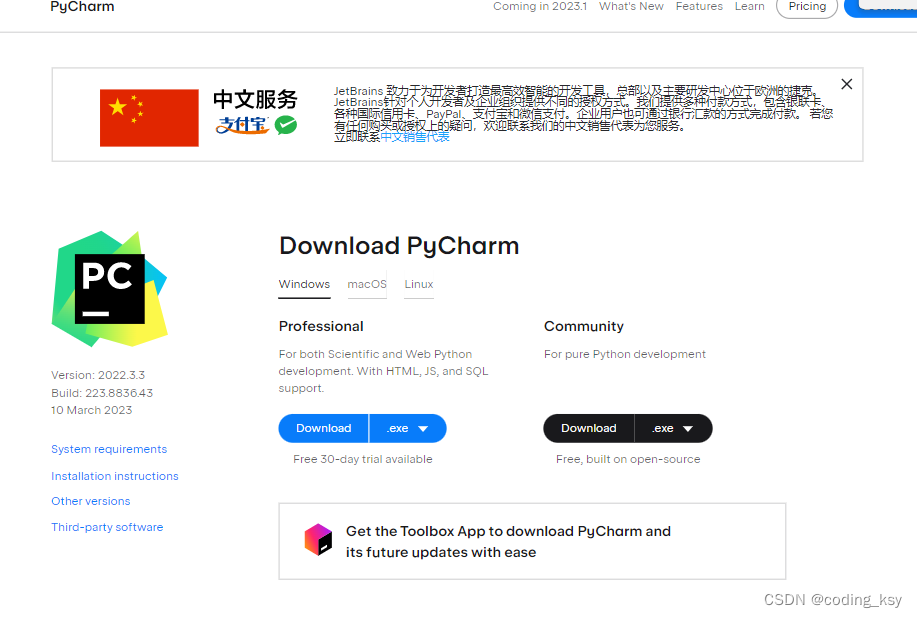Switch to the macOS tab
The width and height of the screenshot is (917, 618).
(367, 284)
